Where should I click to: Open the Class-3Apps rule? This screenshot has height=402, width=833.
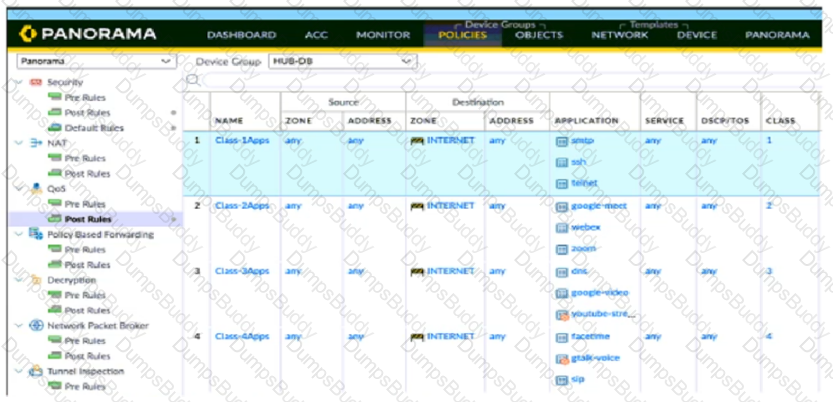242,271
